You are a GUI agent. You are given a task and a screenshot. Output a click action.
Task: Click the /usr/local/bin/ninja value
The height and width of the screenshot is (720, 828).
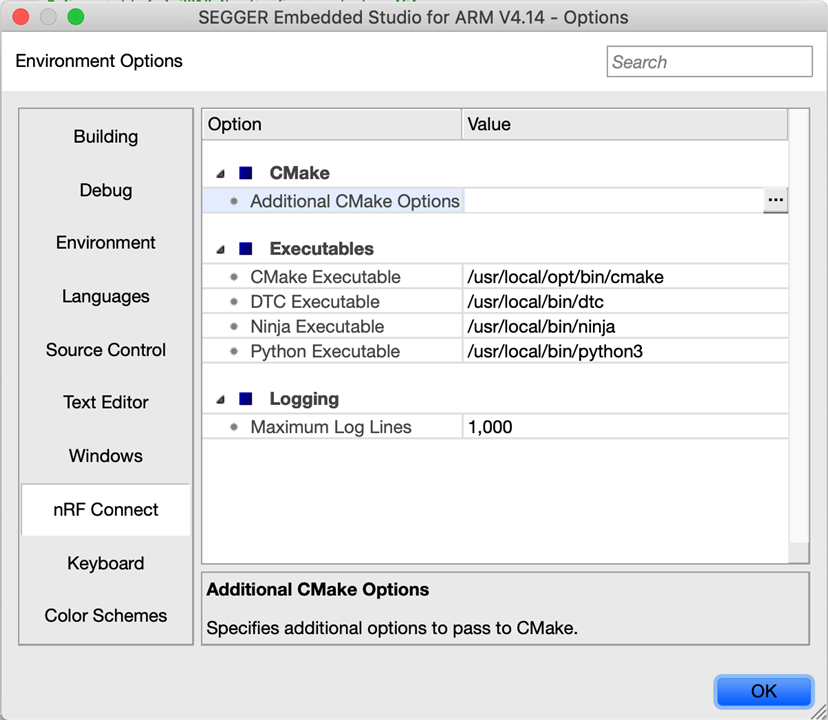tap(541, 326)
